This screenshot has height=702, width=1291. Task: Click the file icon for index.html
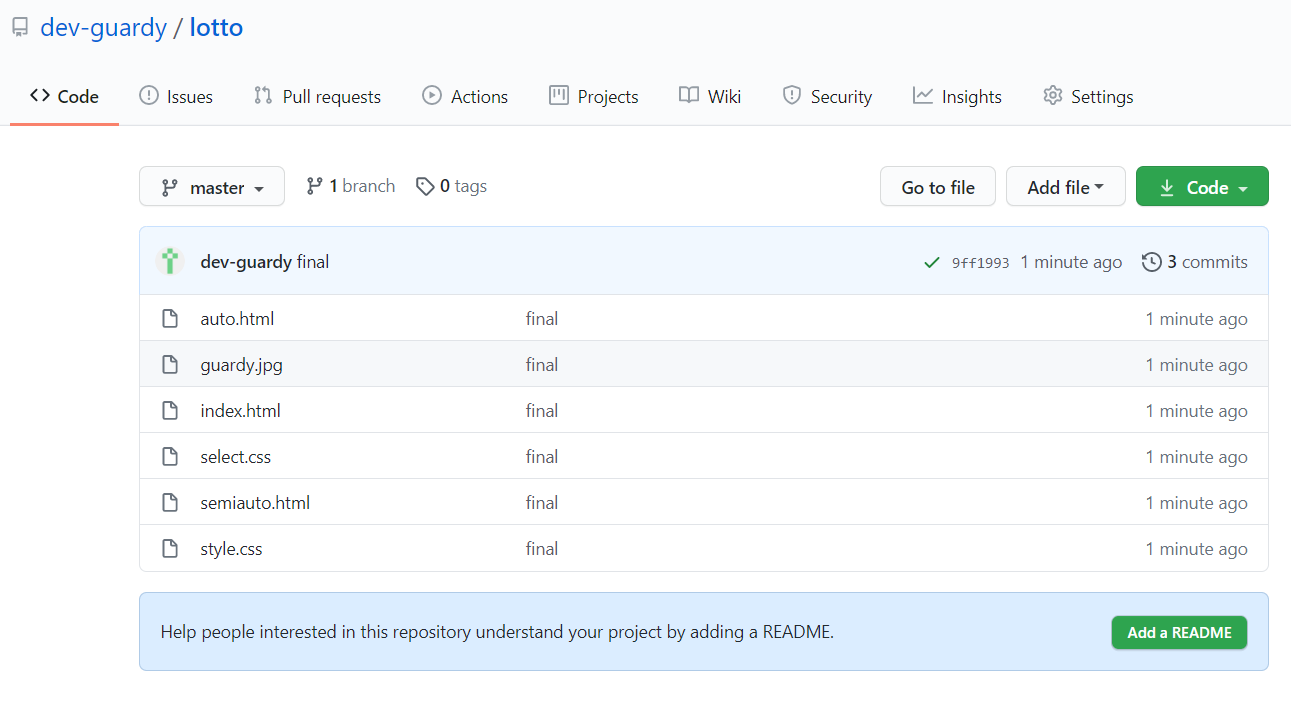point(170,411)
